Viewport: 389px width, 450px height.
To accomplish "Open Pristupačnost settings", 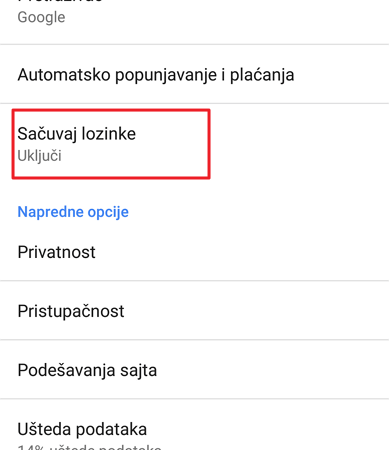I will (194, 311).
